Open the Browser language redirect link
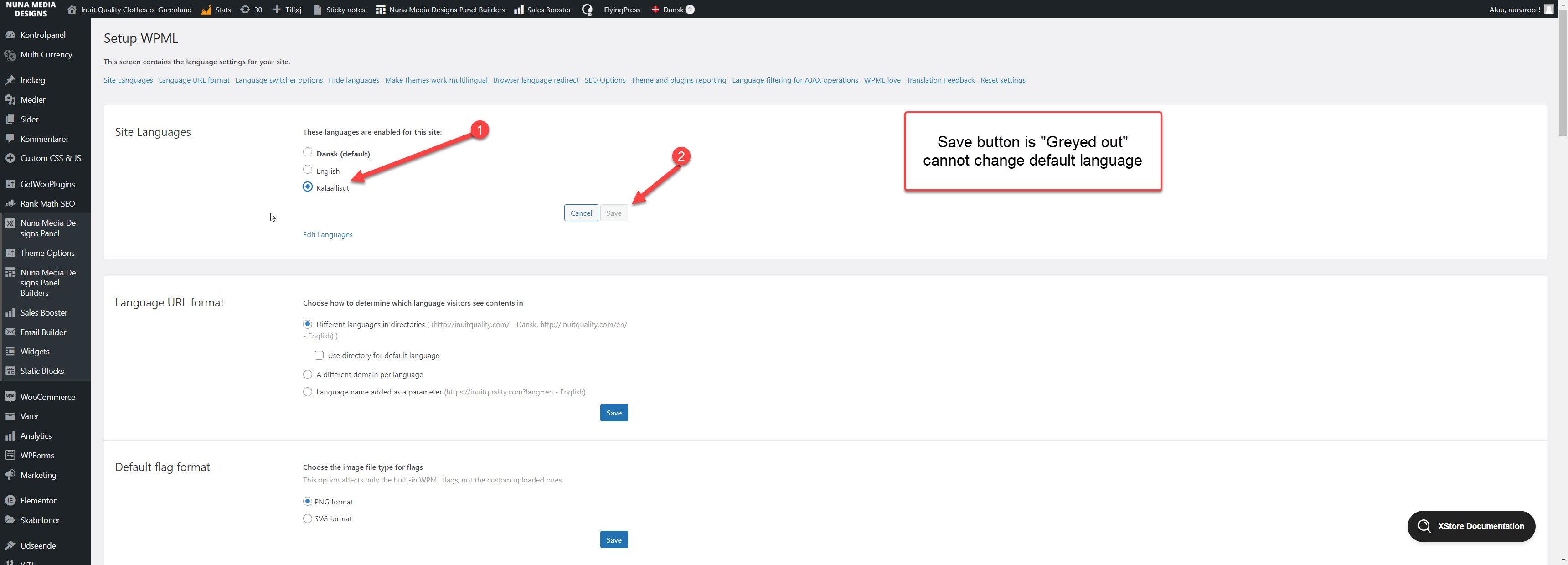The width and height of the screenshot is (1568, 565). coord(536,80)
